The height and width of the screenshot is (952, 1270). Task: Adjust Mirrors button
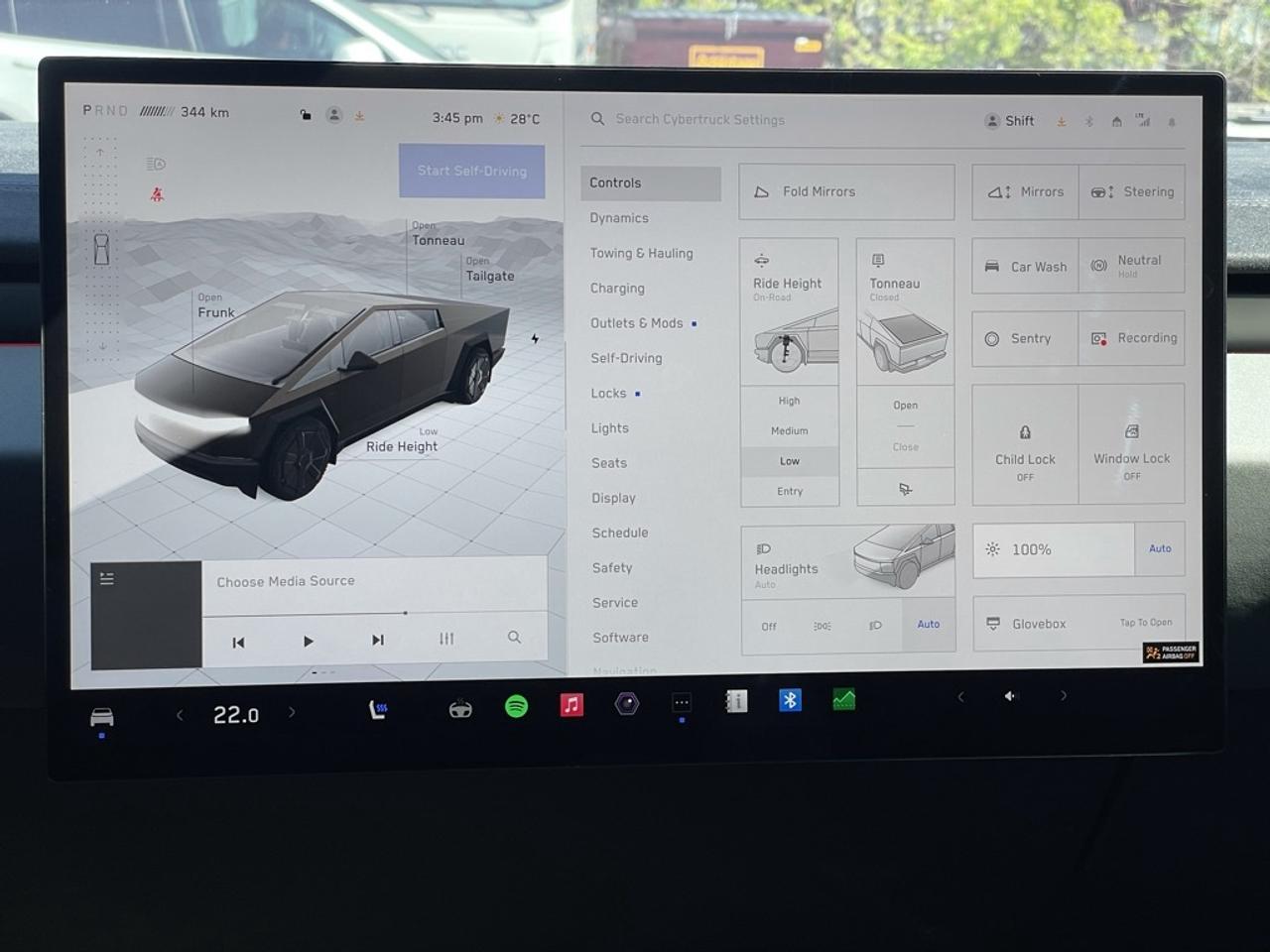(x=1025, y=192)
